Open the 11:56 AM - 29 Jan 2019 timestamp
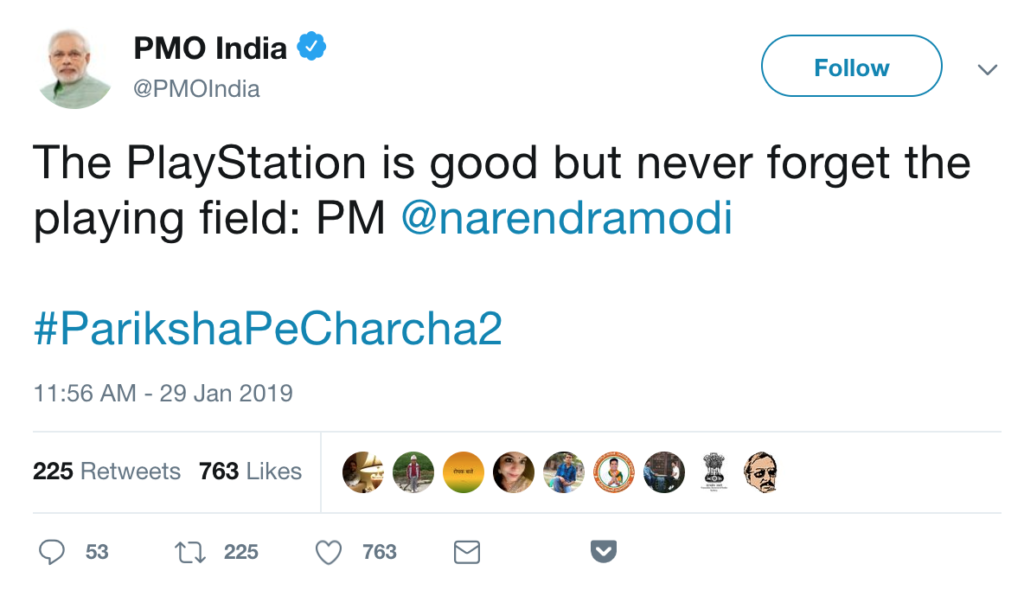 tap(163, 393)
